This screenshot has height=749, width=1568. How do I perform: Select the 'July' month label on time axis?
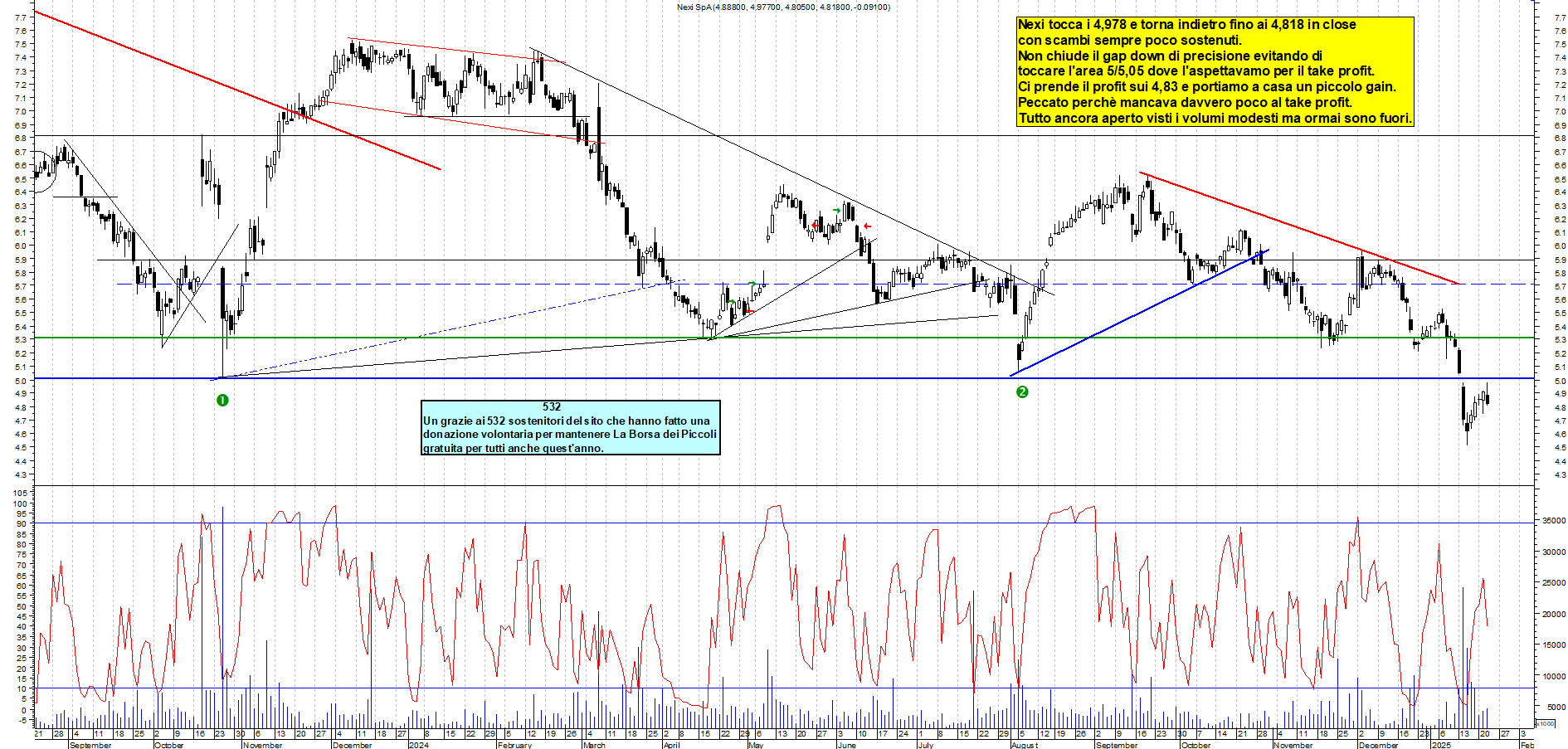tap(925, 745)
